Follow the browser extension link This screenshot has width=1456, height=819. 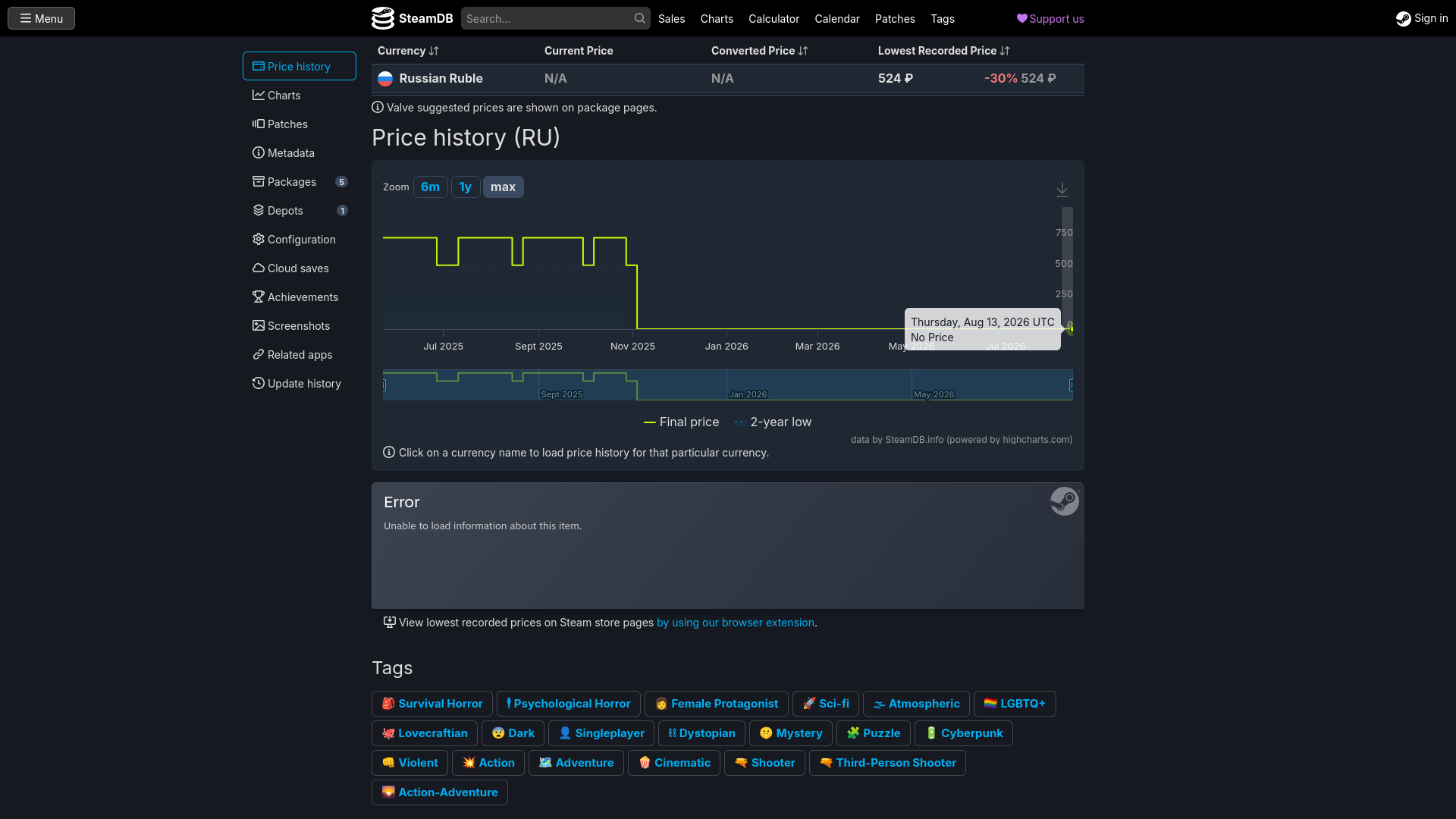[736, 623]
